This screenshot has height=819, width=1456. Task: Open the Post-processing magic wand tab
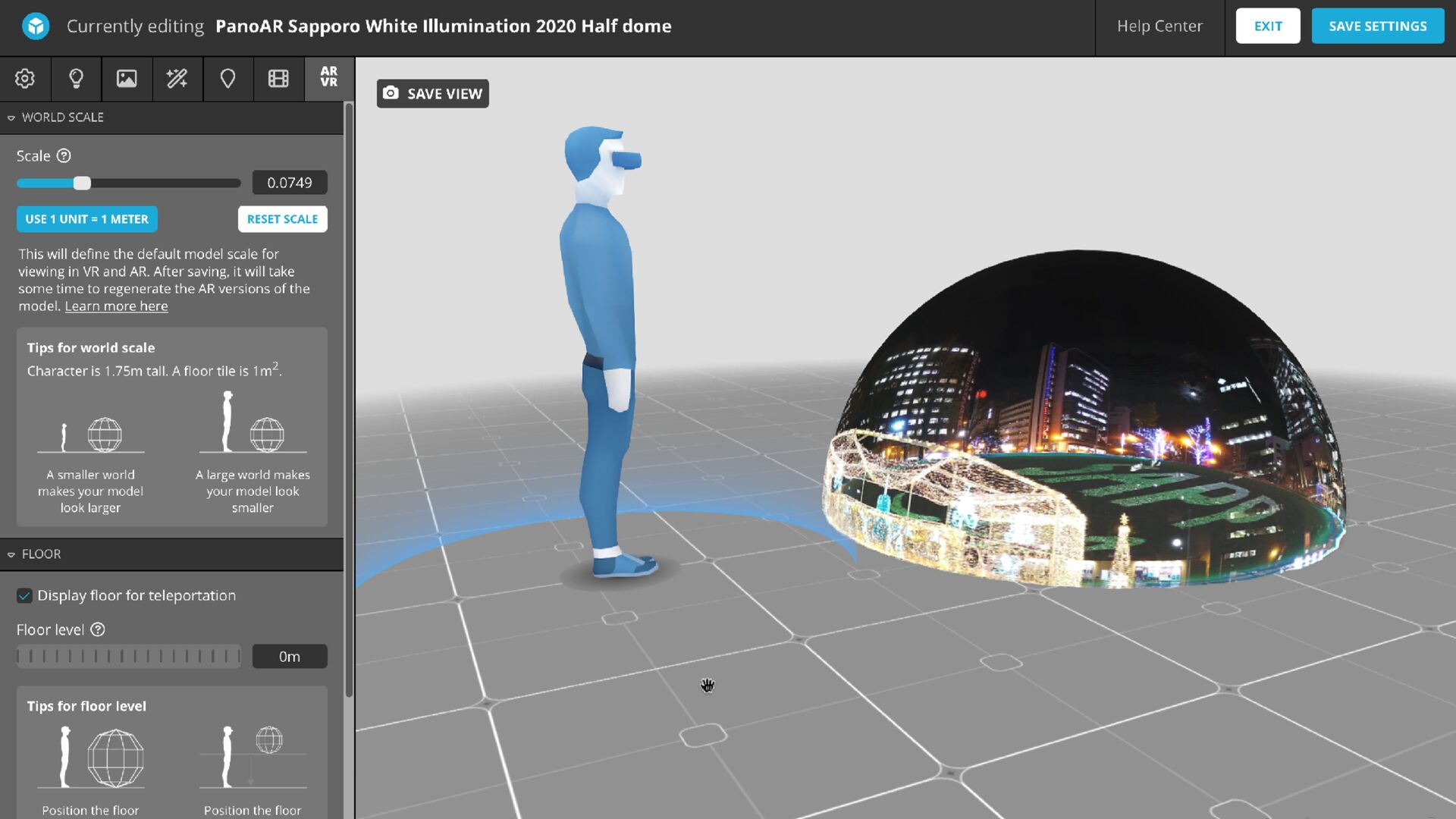177,78
